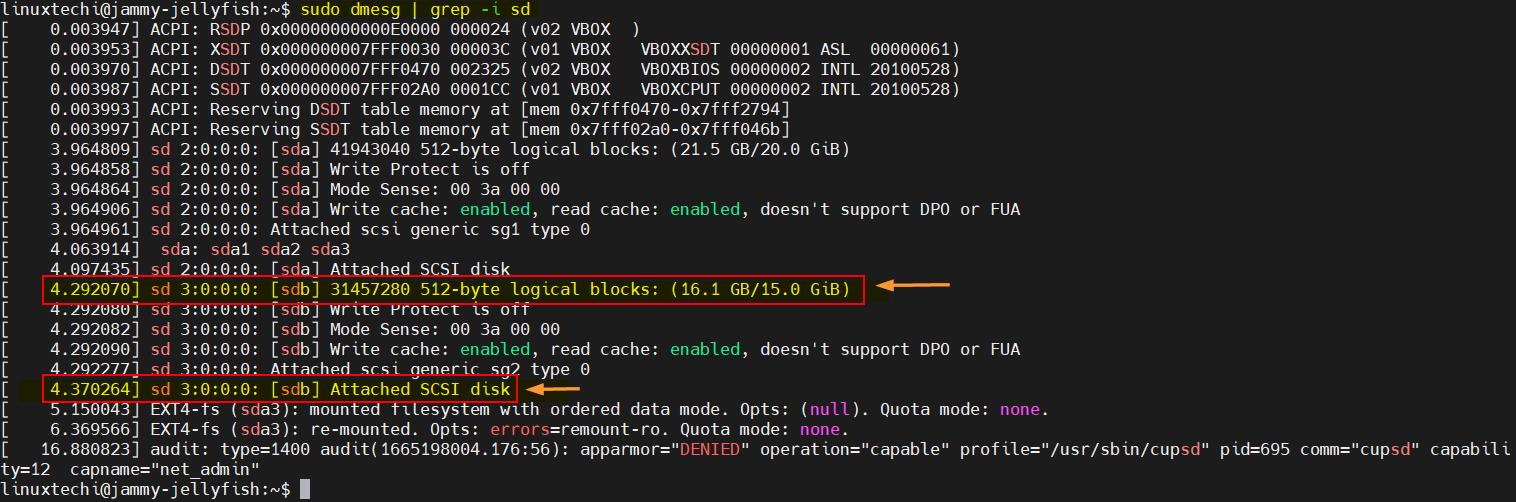Viewport: 1516px width, 502px height.
Task: Click the terminal cursor block at the bottom prompt
Action: point(305,489)
